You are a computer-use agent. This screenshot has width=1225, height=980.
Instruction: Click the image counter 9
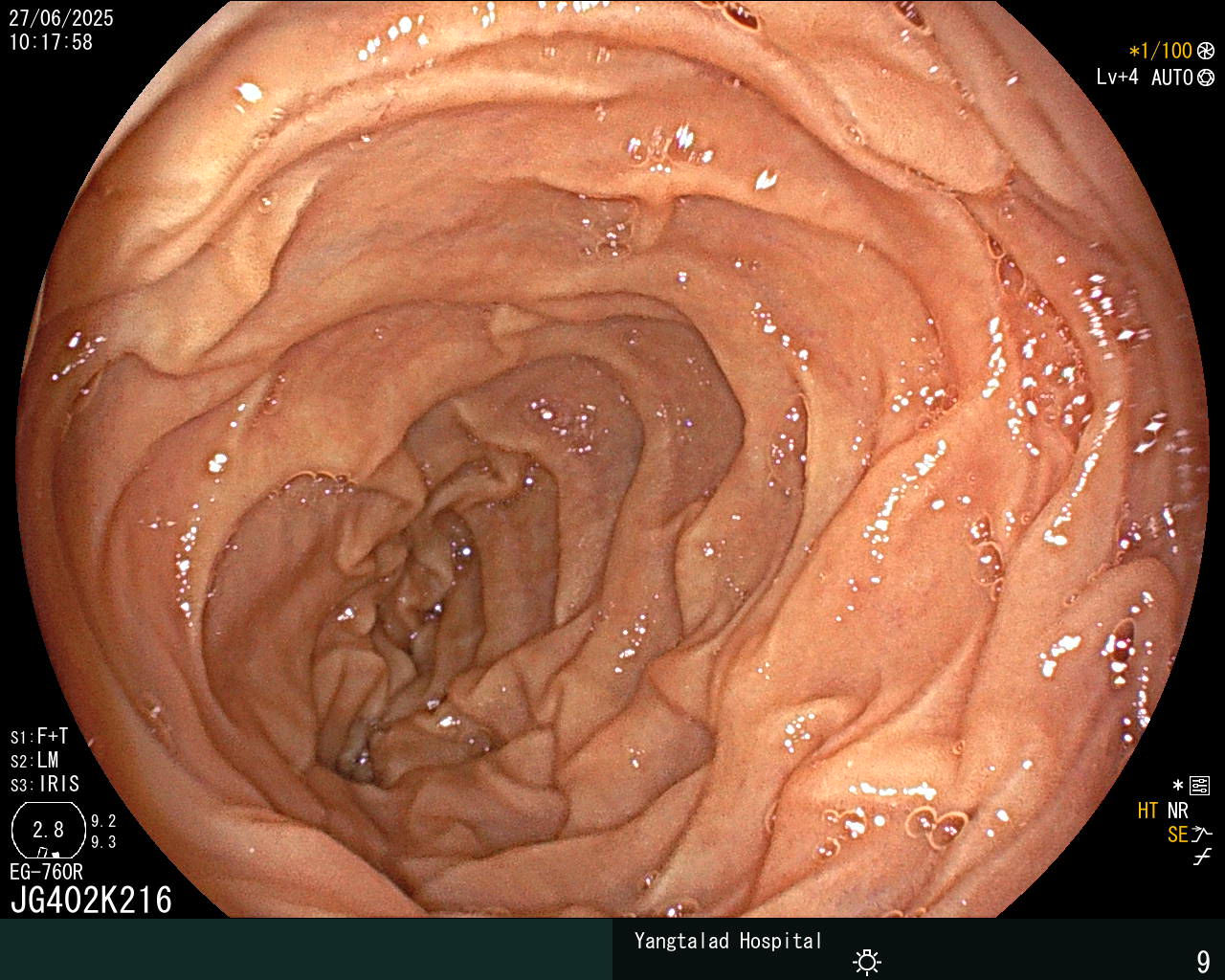coord(1203,961)
